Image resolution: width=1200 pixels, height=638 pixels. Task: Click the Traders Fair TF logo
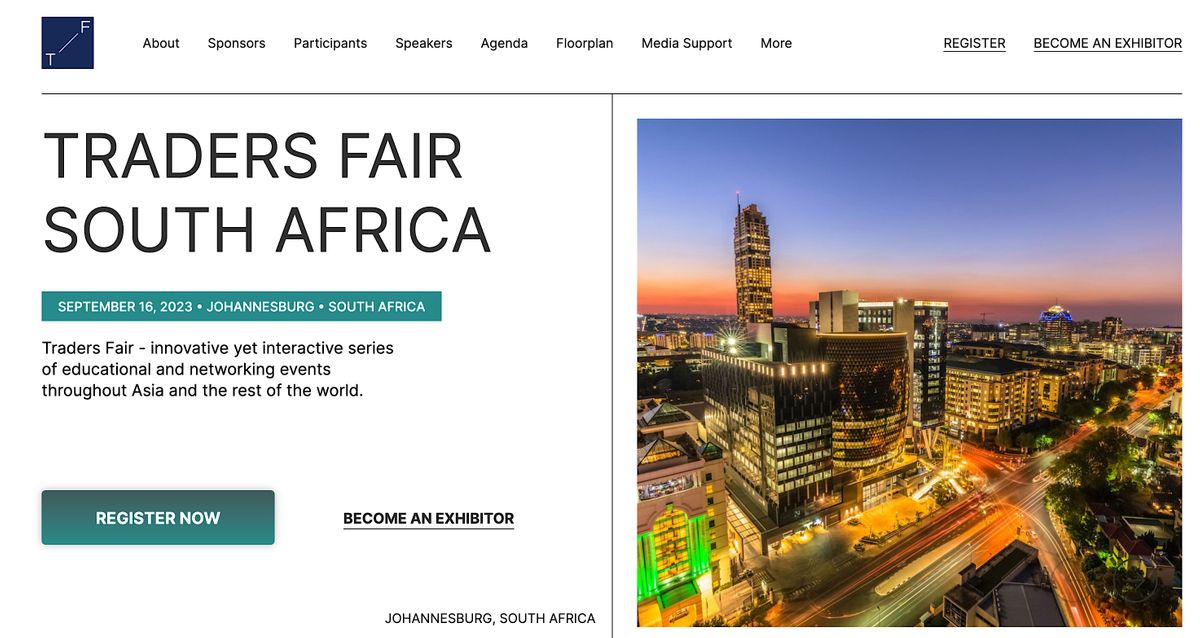click(x=67, y=43)
